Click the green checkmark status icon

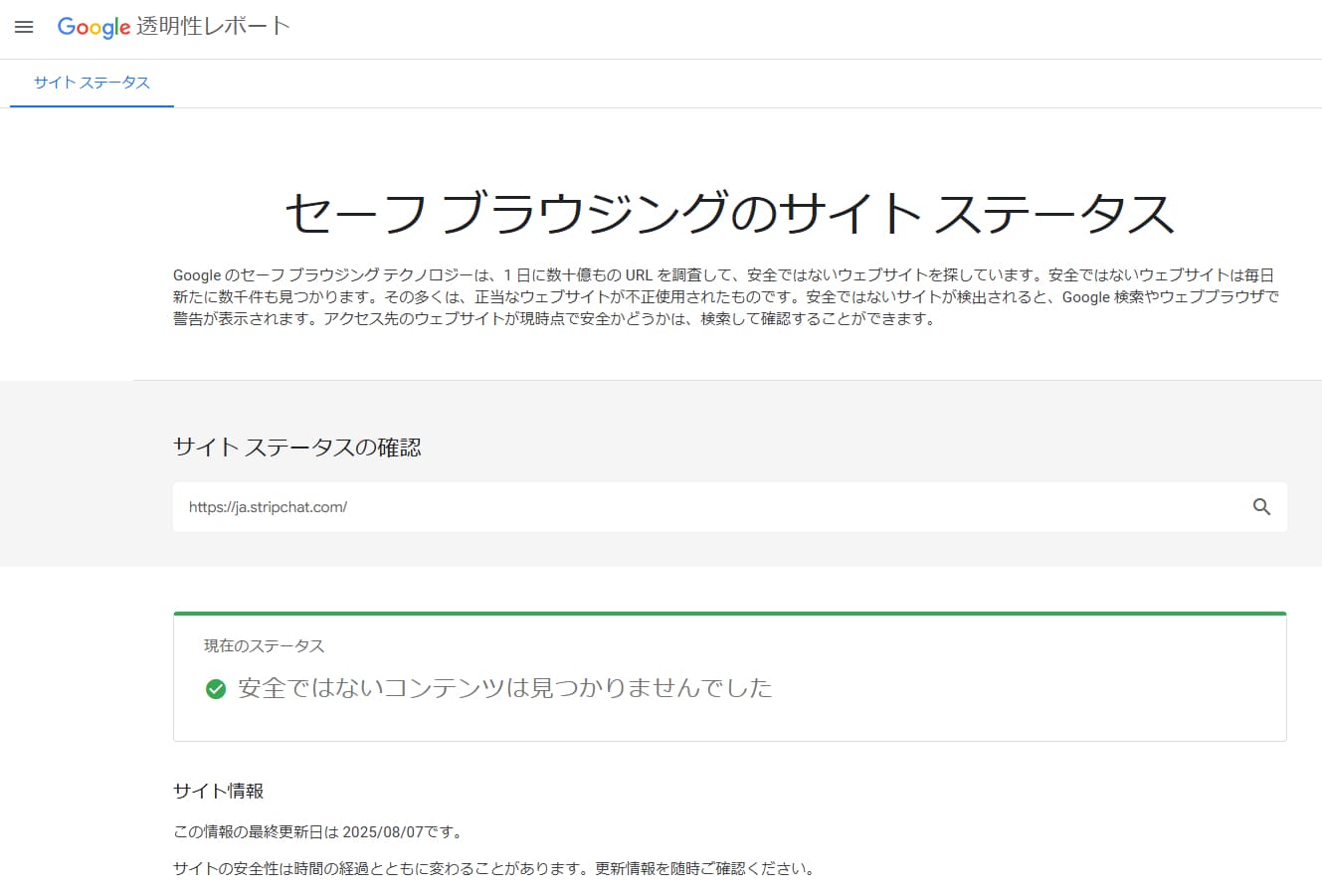point(215,688)
